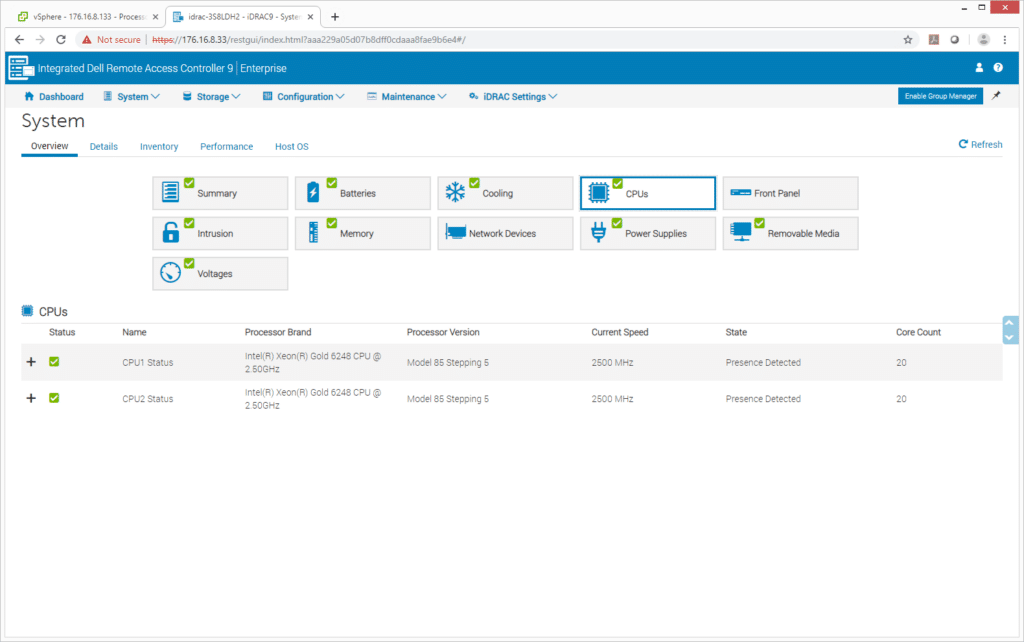Click the Power Supplies plug icon
This screenshot has height=642, width=1024.
click(598, 233)
